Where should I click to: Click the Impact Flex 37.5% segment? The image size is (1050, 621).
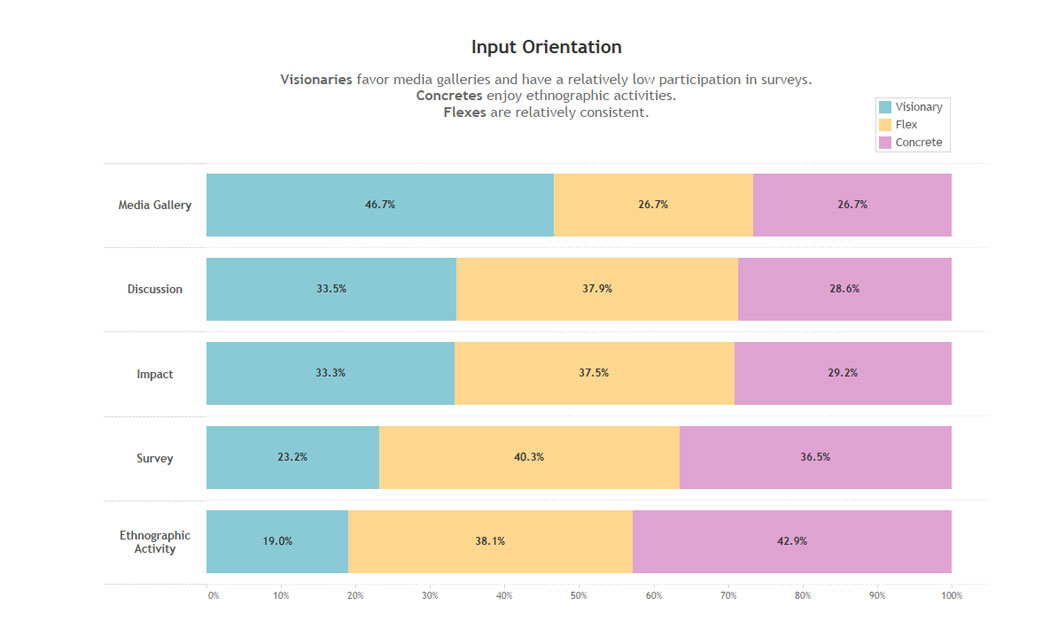pos(594,373)
